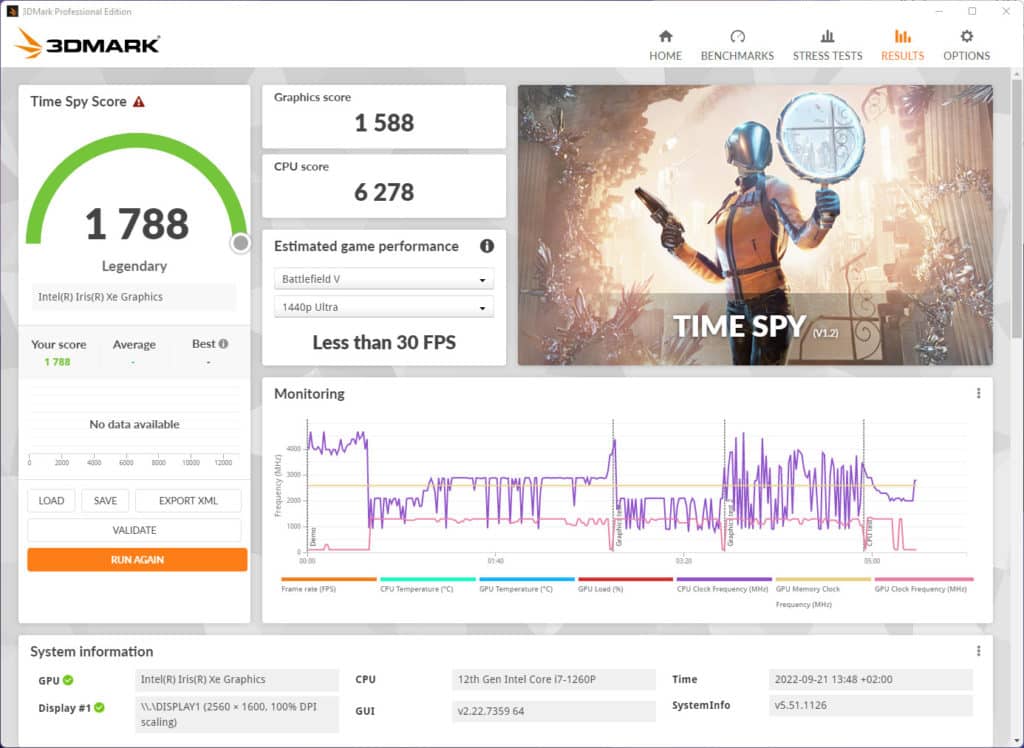This screenshot has width=1024, height=748.
Task: Click Your score value 1 788
Action: (57, 362)
